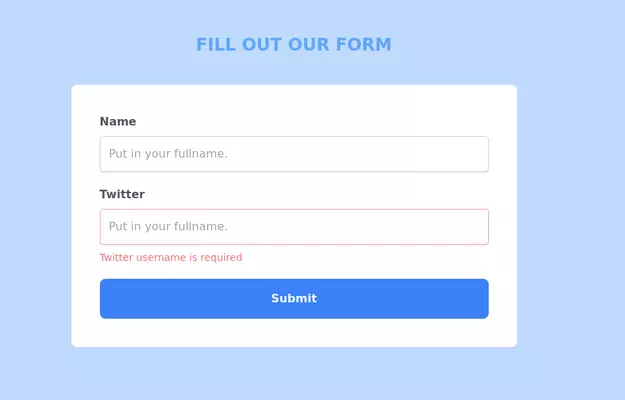Click the light blue page background below the form
This screenshot has height=400, width=625.
click(294, 375)
